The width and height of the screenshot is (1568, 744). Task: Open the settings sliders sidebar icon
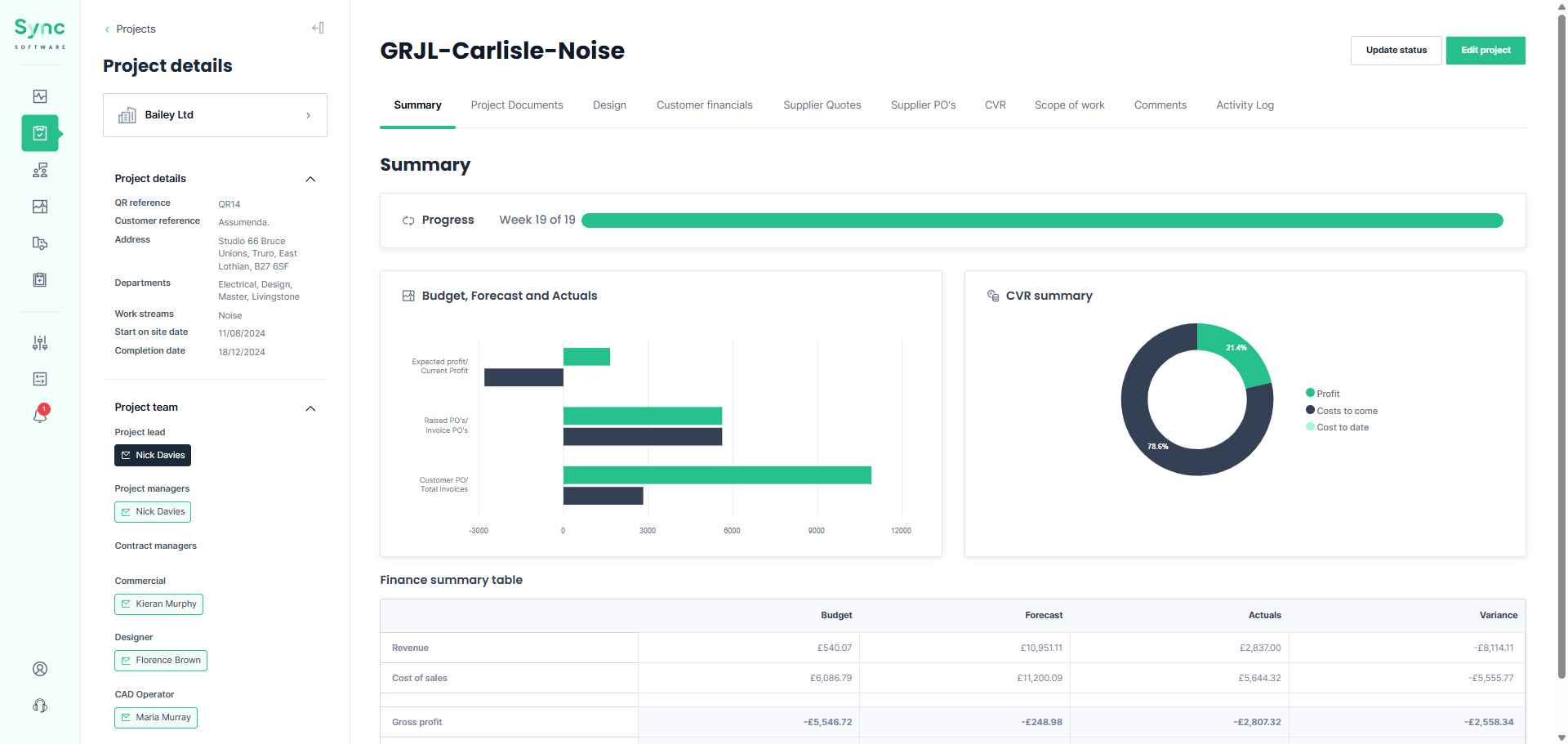coord(39,343)
